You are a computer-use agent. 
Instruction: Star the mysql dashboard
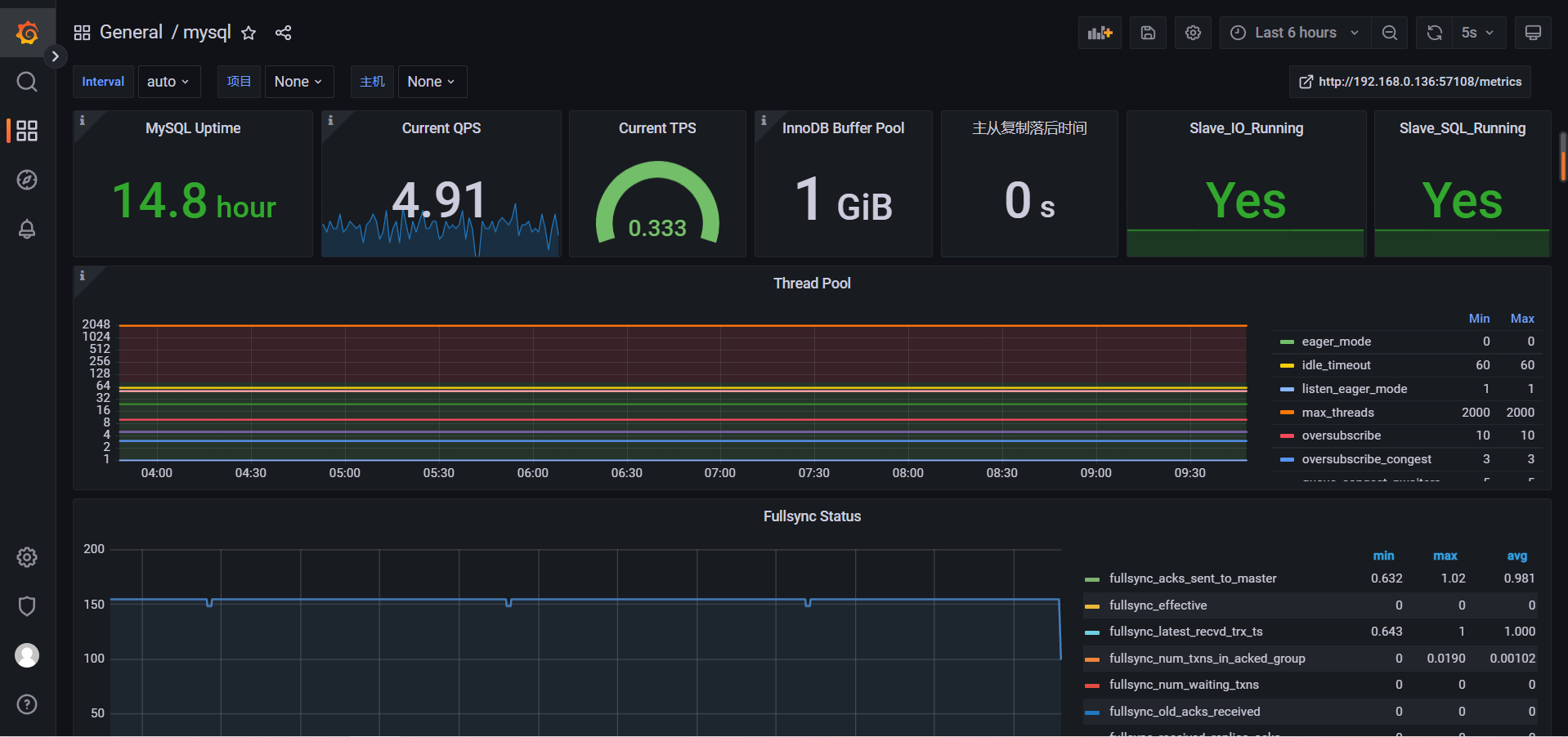pyautogui.click(x=249, y=33)
